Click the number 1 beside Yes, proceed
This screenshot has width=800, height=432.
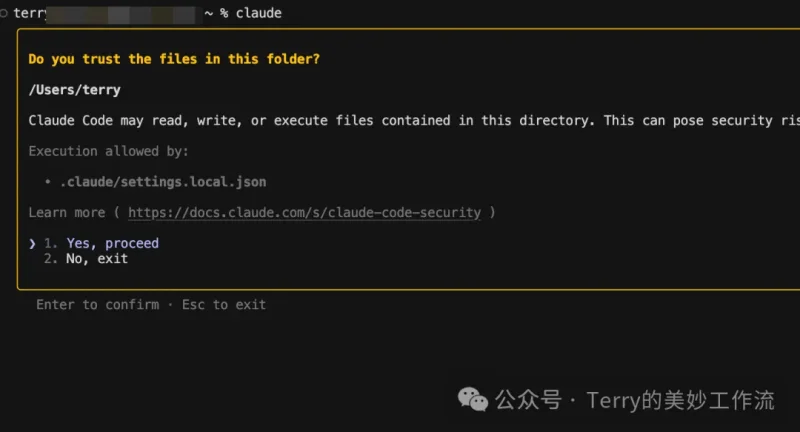click(50, 243)
